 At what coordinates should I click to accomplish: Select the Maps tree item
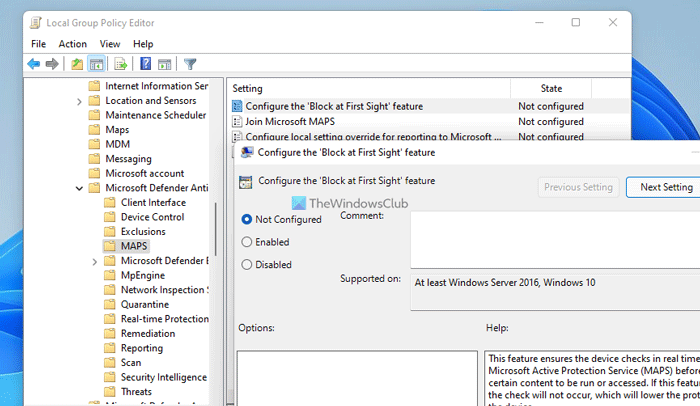[117, 130]
